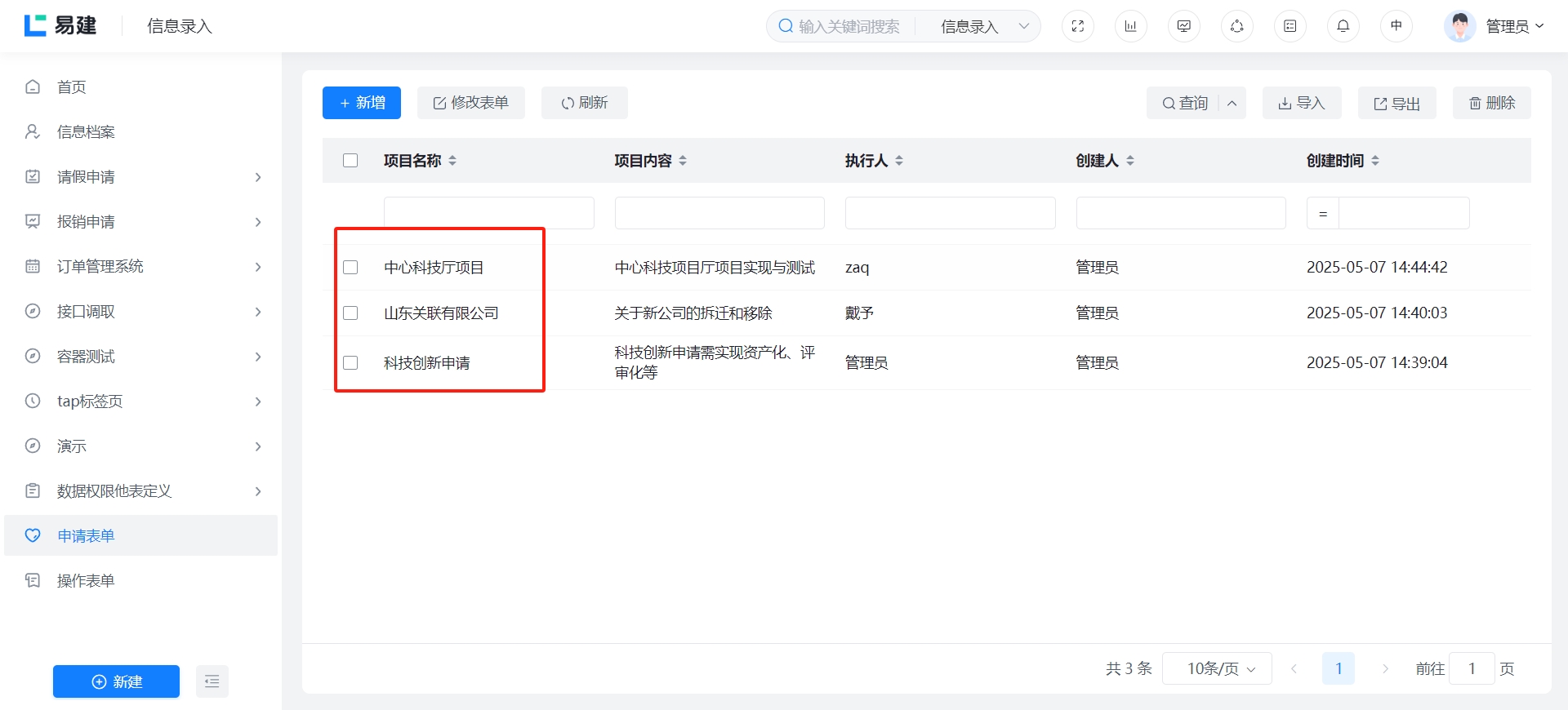Click the timestamp 2025-05-07 14:39:04
1568x710 pixels.
pyautogui.click(x=1377, y=363)
